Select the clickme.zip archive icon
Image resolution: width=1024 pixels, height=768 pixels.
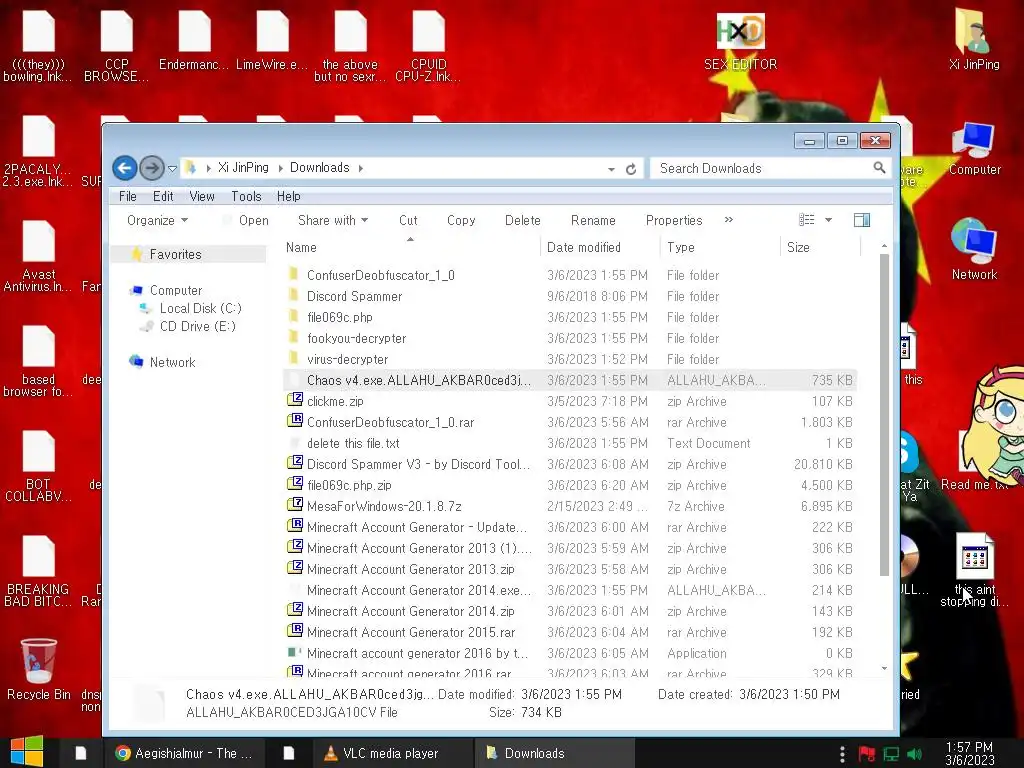[295, 400]
